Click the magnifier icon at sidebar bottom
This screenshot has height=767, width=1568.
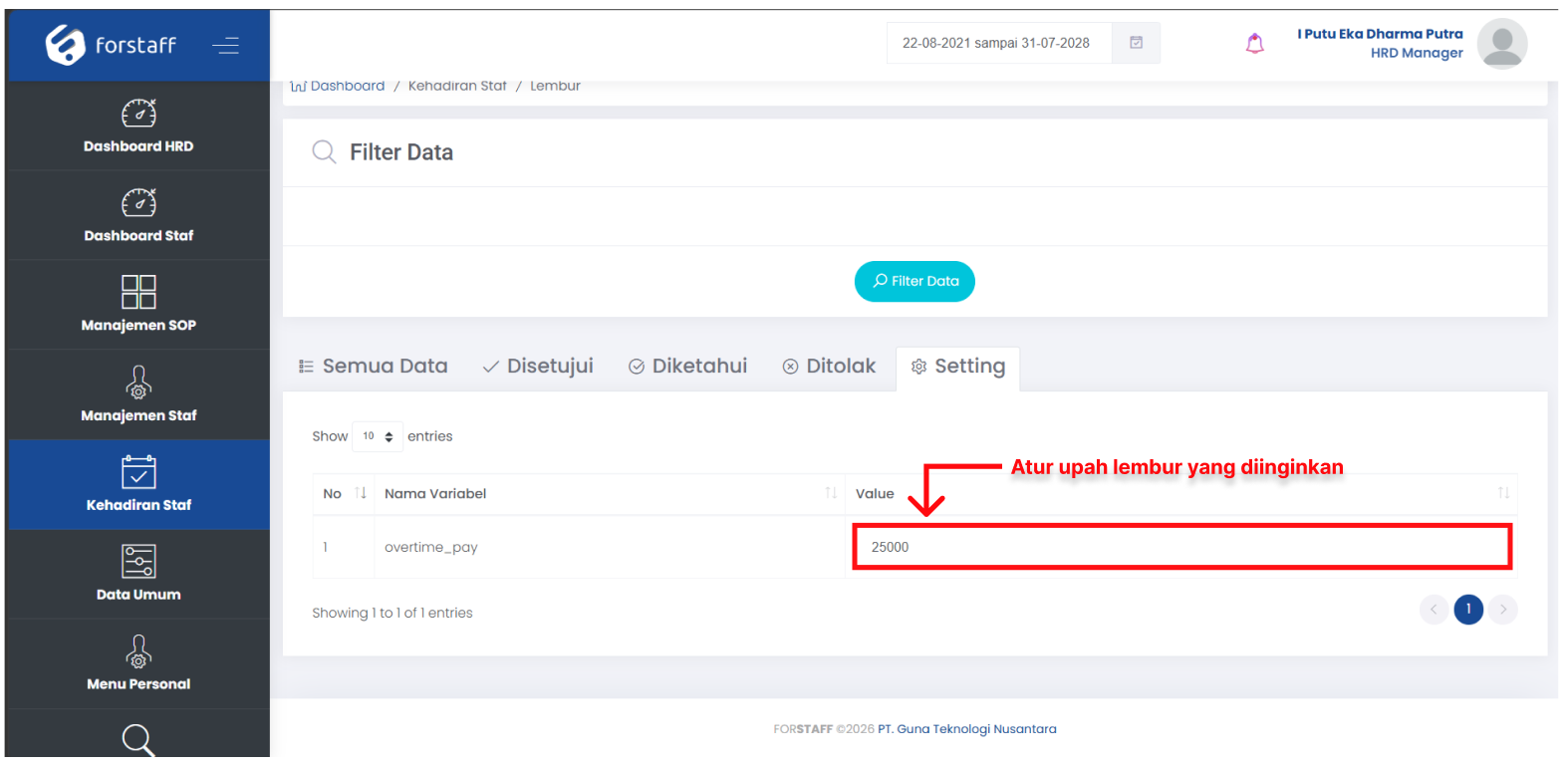click(138, 740)
